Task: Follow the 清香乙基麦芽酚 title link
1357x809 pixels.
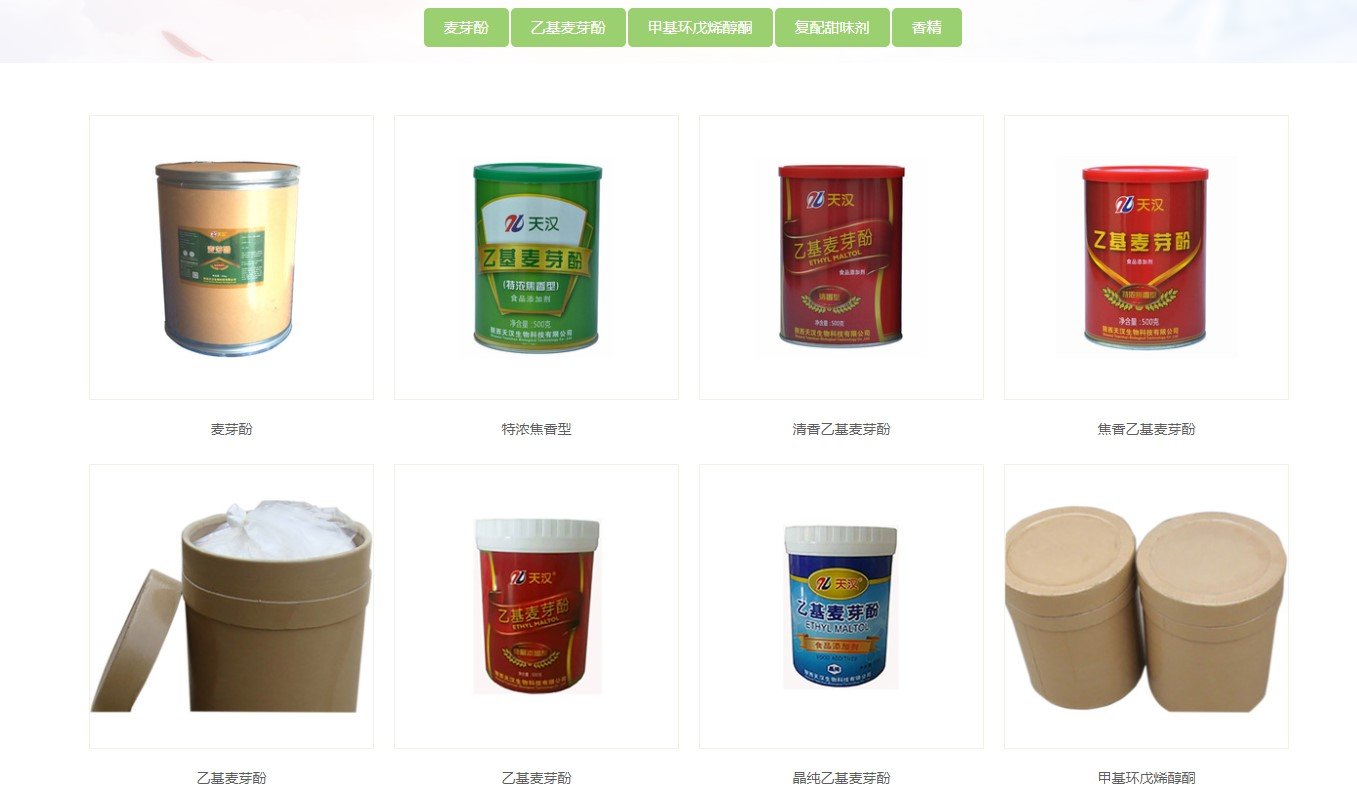Action: (x=841, y=429)
